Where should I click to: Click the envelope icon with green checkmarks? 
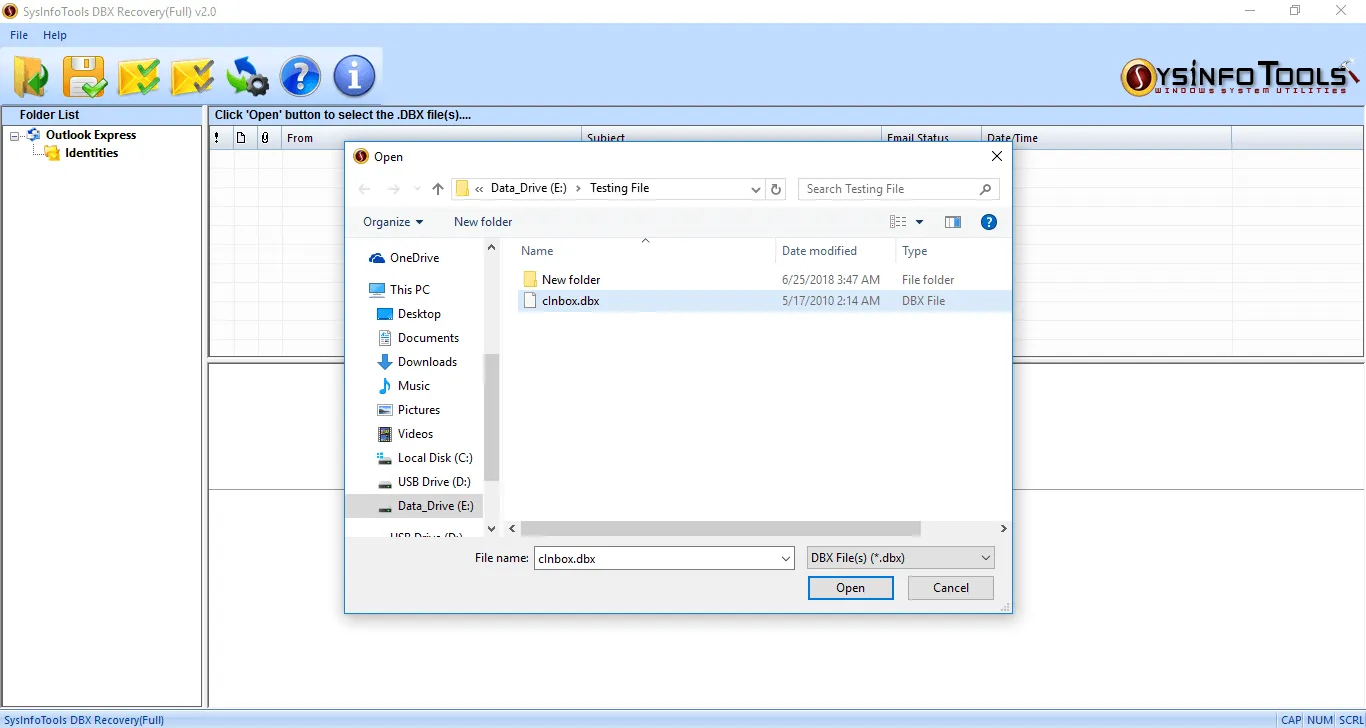139,77
